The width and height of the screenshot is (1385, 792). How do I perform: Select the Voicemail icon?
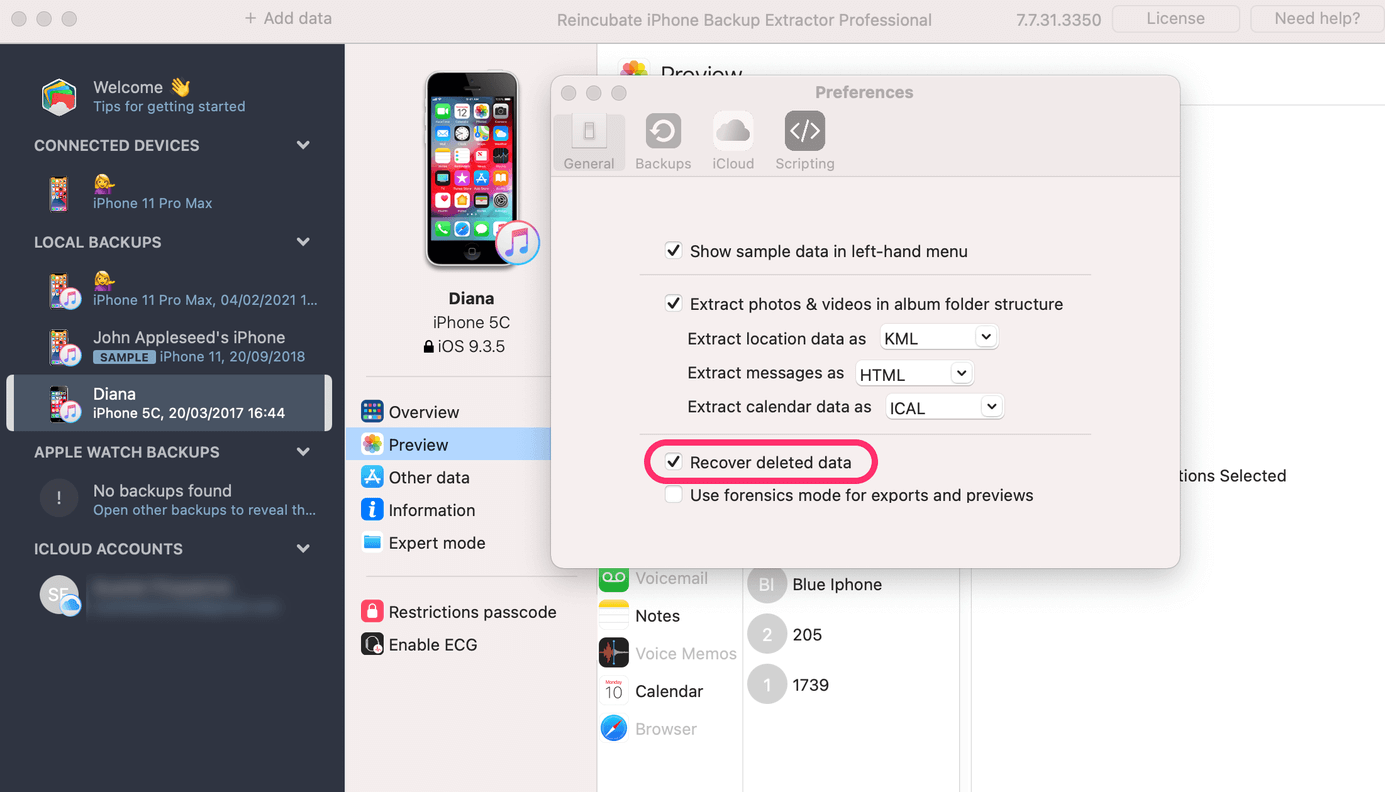pyautogui.click(x=614, y=578)
